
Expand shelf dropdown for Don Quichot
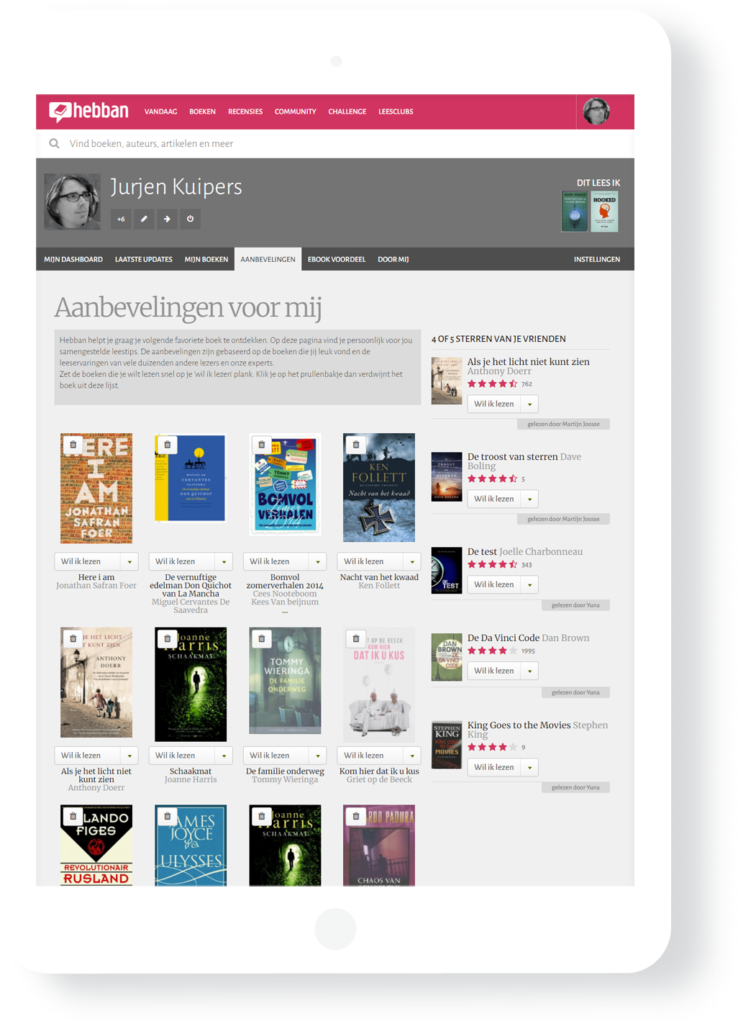[223, 561]
